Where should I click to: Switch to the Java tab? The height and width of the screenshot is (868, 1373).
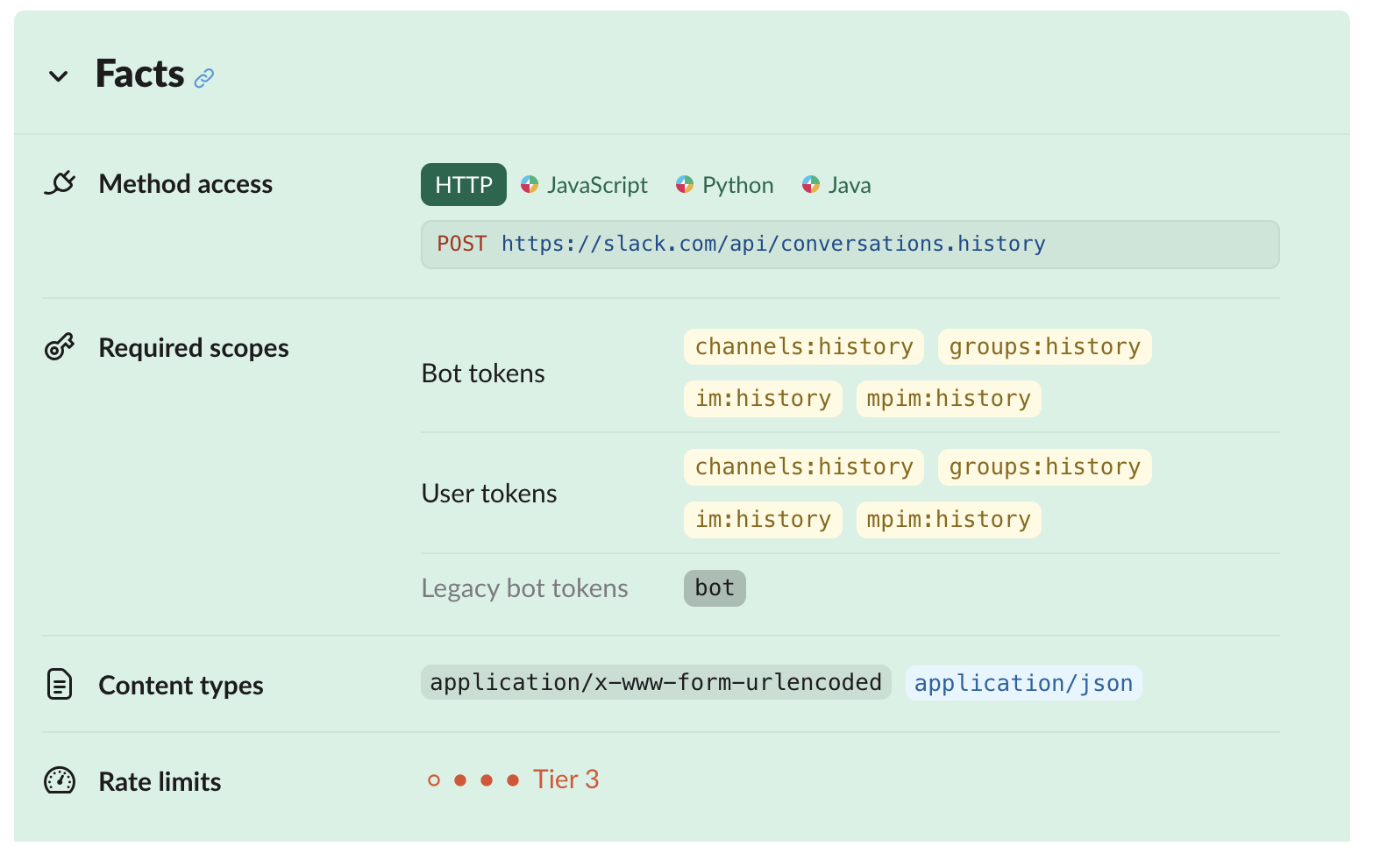(836, 185)
